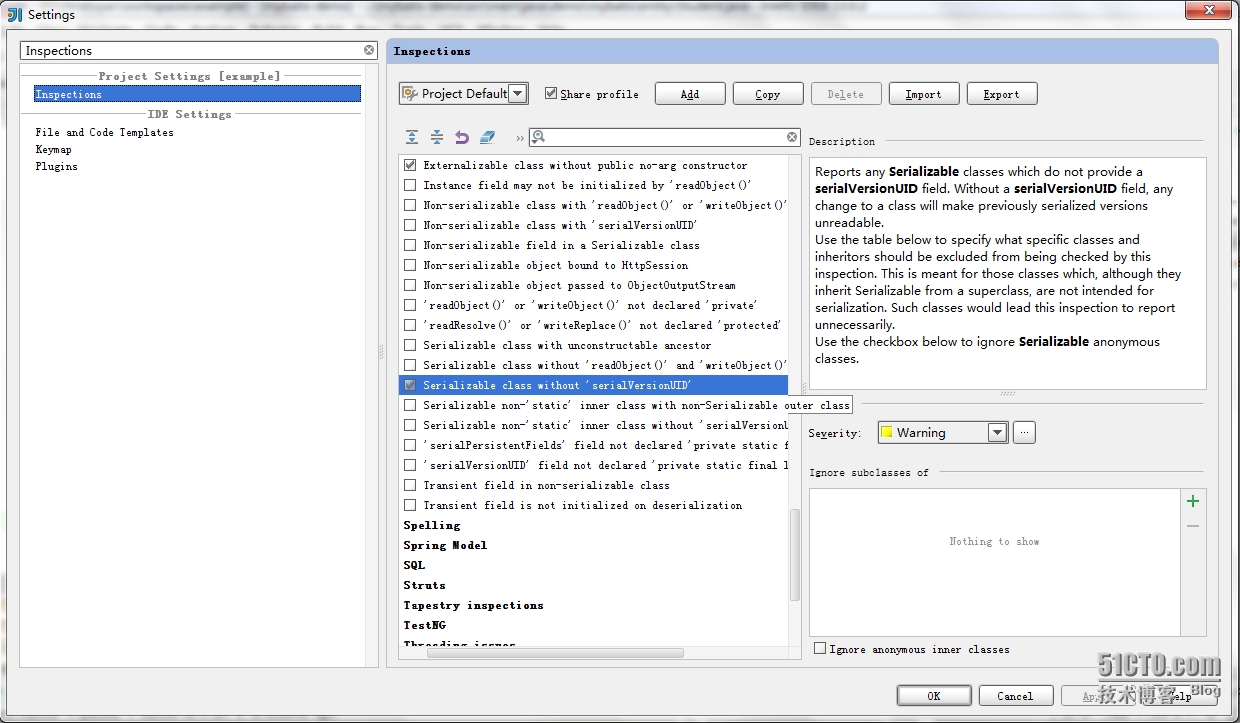Select Keymap in IDE Settings list

[53, 149]
